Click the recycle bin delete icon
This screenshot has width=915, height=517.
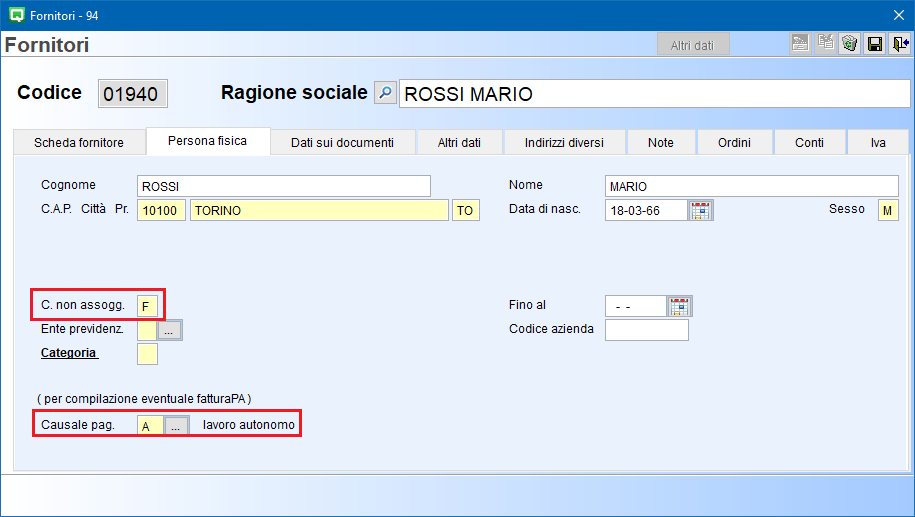(850, 44)
